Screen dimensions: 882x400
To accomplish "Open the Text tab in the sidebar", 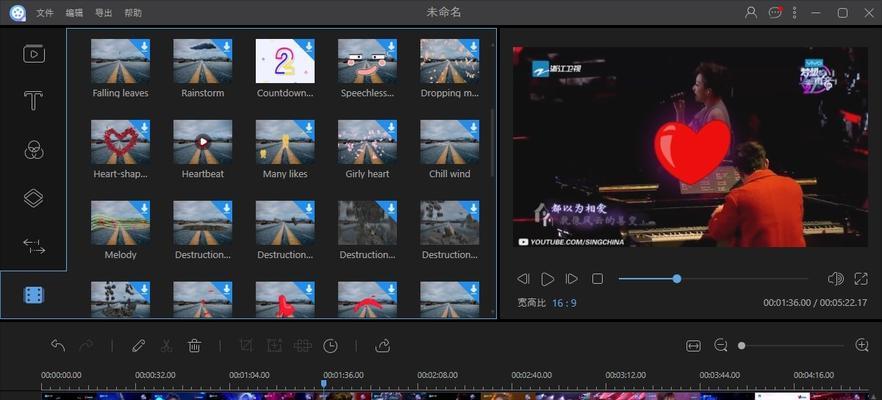I will (33, 101).
